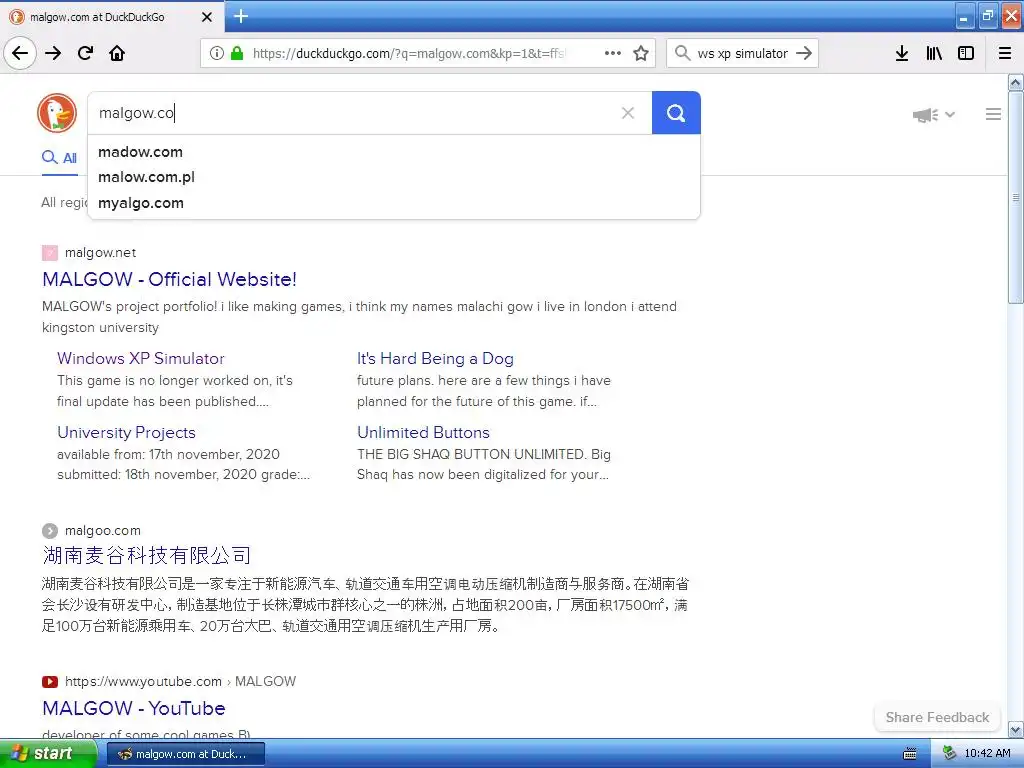Close the 'malgow.com at DuckDuckGo' tab
1024x768 pixels.
tap(207, 17)
